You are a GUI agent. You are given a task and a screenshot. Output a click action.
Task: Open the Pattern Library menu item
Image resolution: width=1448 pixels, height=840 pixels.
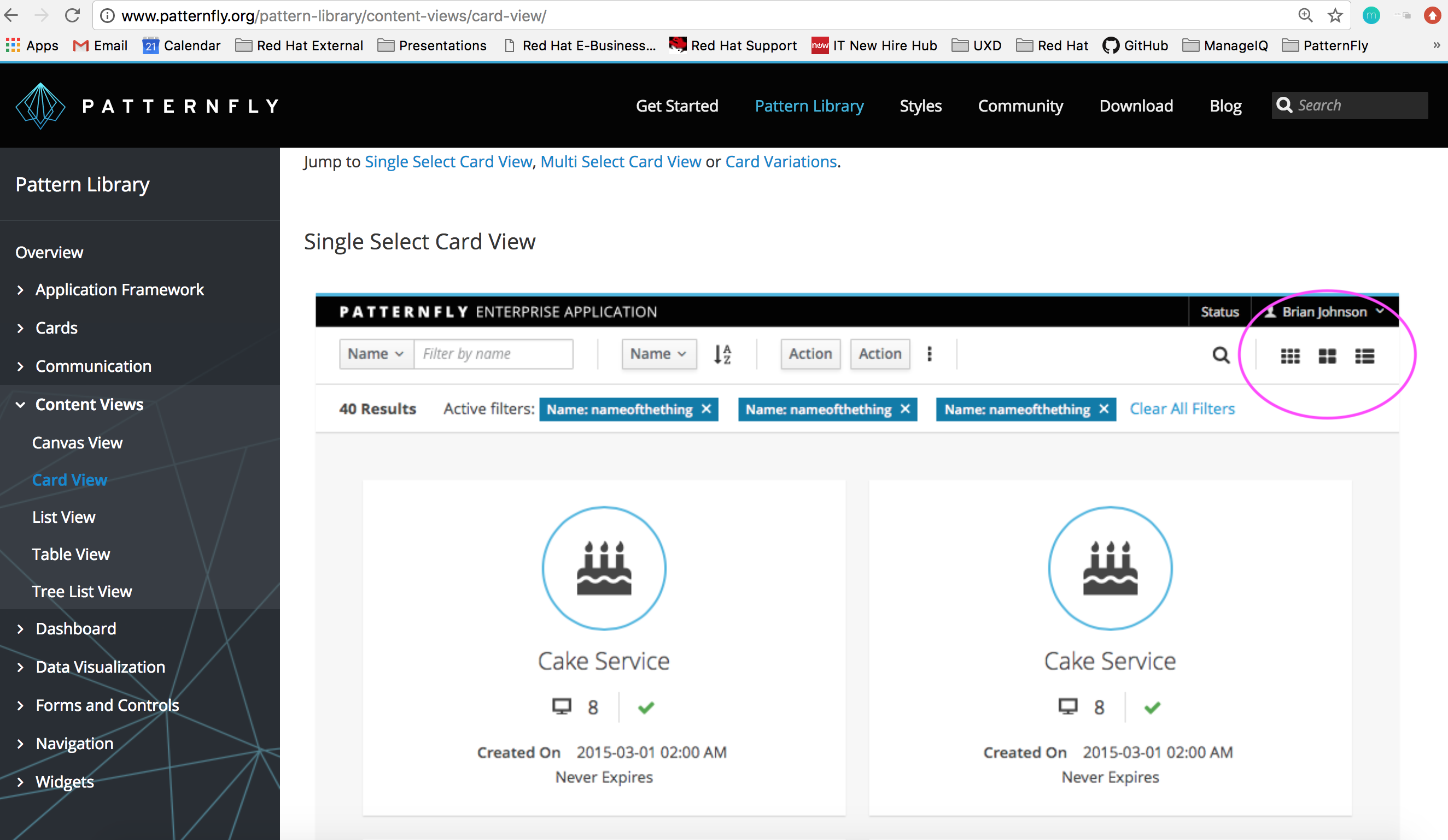[809, 106]
